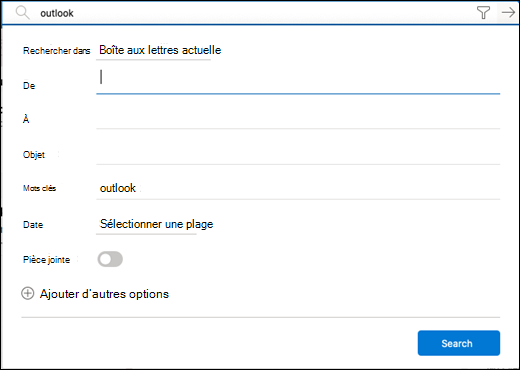The width and height of the screenshot is (520, 370).
Task: Focus the De sender input field
Action: (x=298, y=81)
